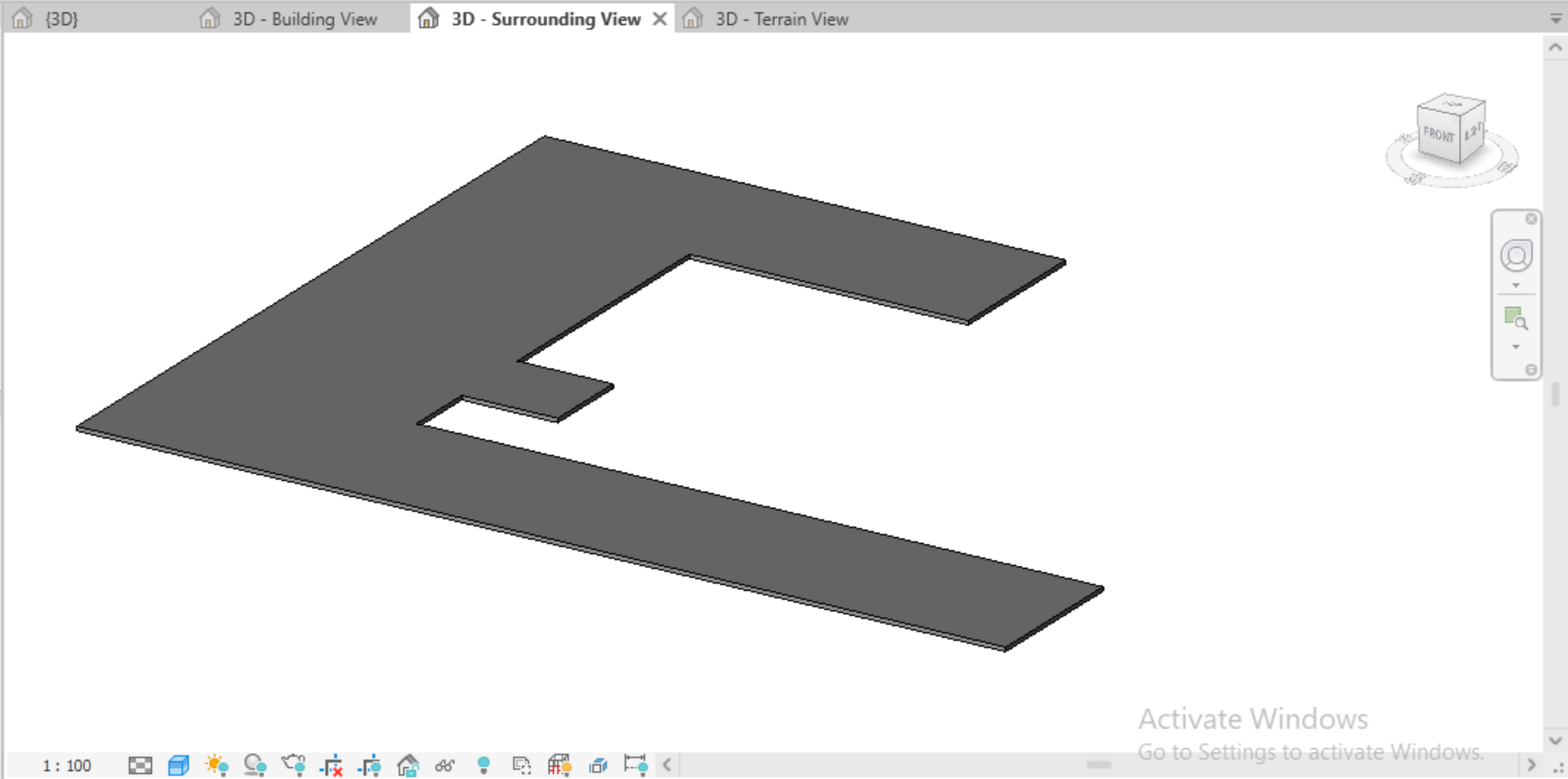Click the Reveal Constraints icon
Image resolution: width=1568 pixels, height=779 pixels.
click(636, 765)
